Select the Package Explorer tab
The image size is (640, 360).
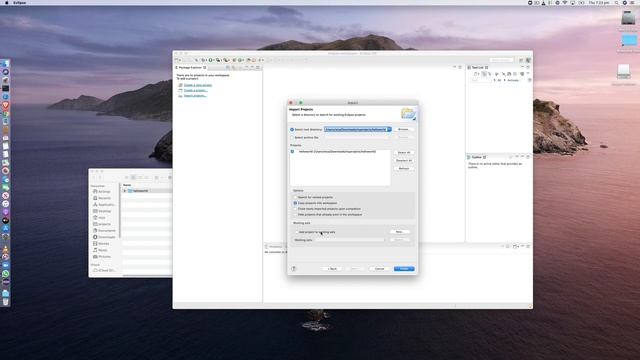[190, 67]
